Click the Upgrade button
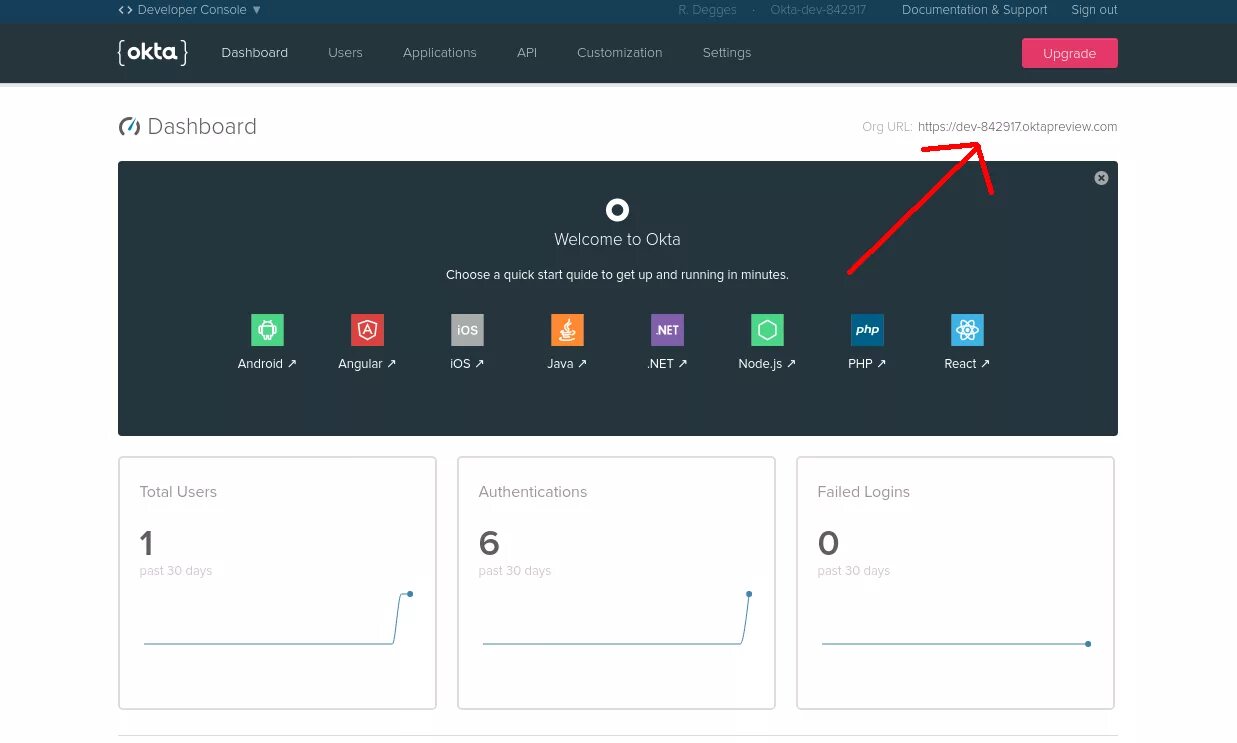 1069,52
